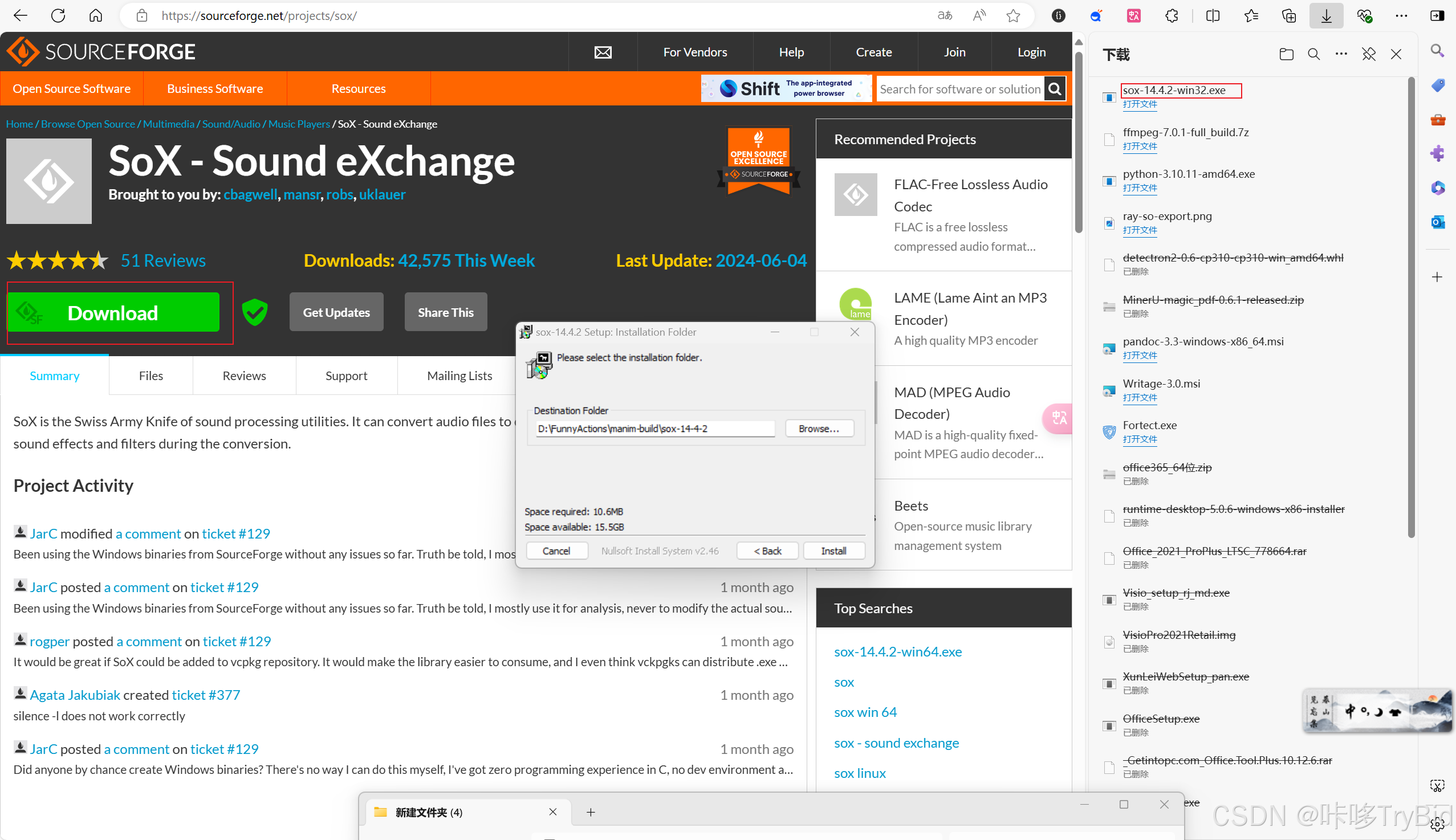Open ticket #377 link

pos(205,695)
